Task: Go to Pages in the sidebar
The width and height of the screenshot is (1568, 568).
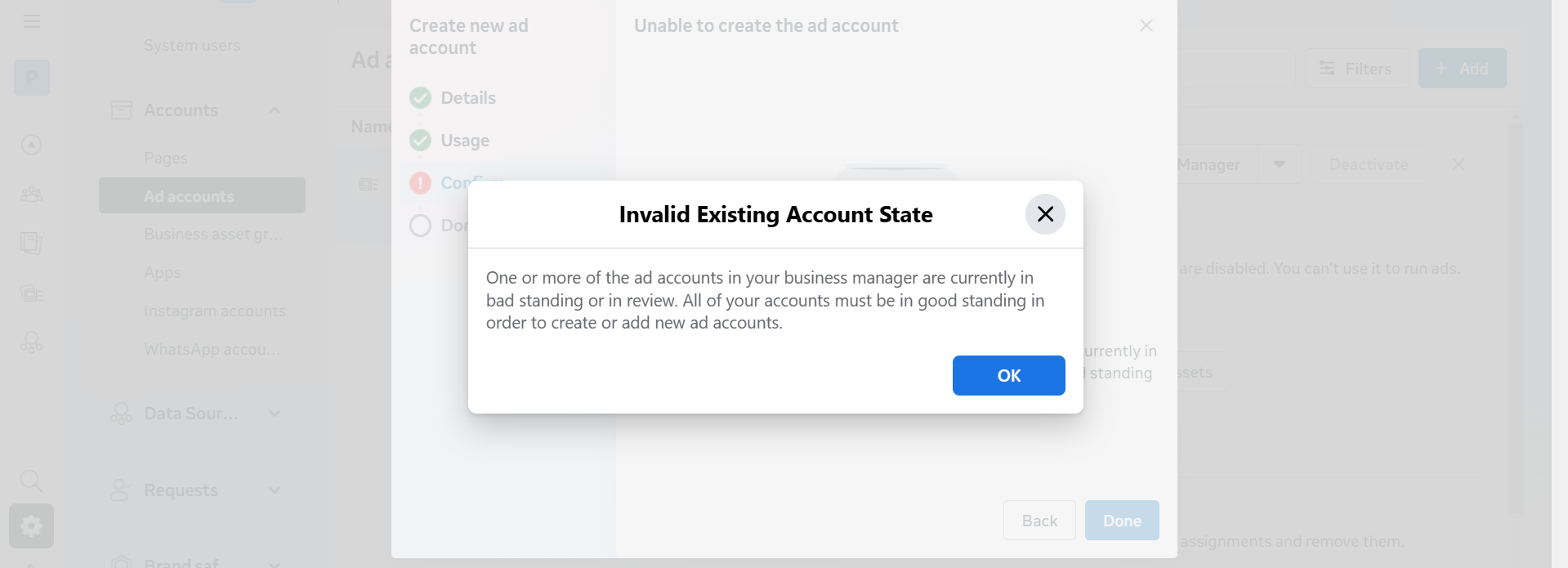Action: [166, 158]
